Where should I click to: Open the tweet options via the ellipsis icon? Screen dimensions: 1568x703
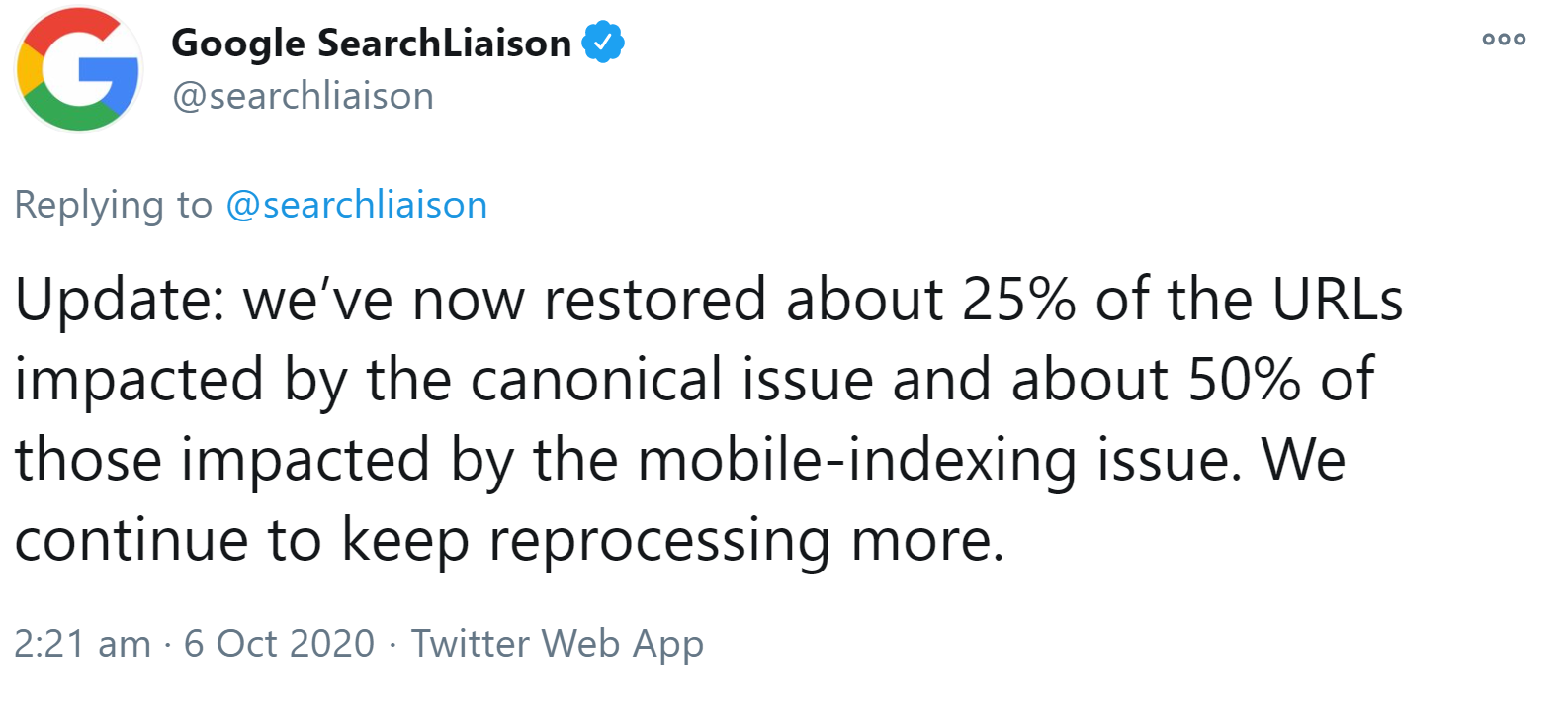point(1503,38)
